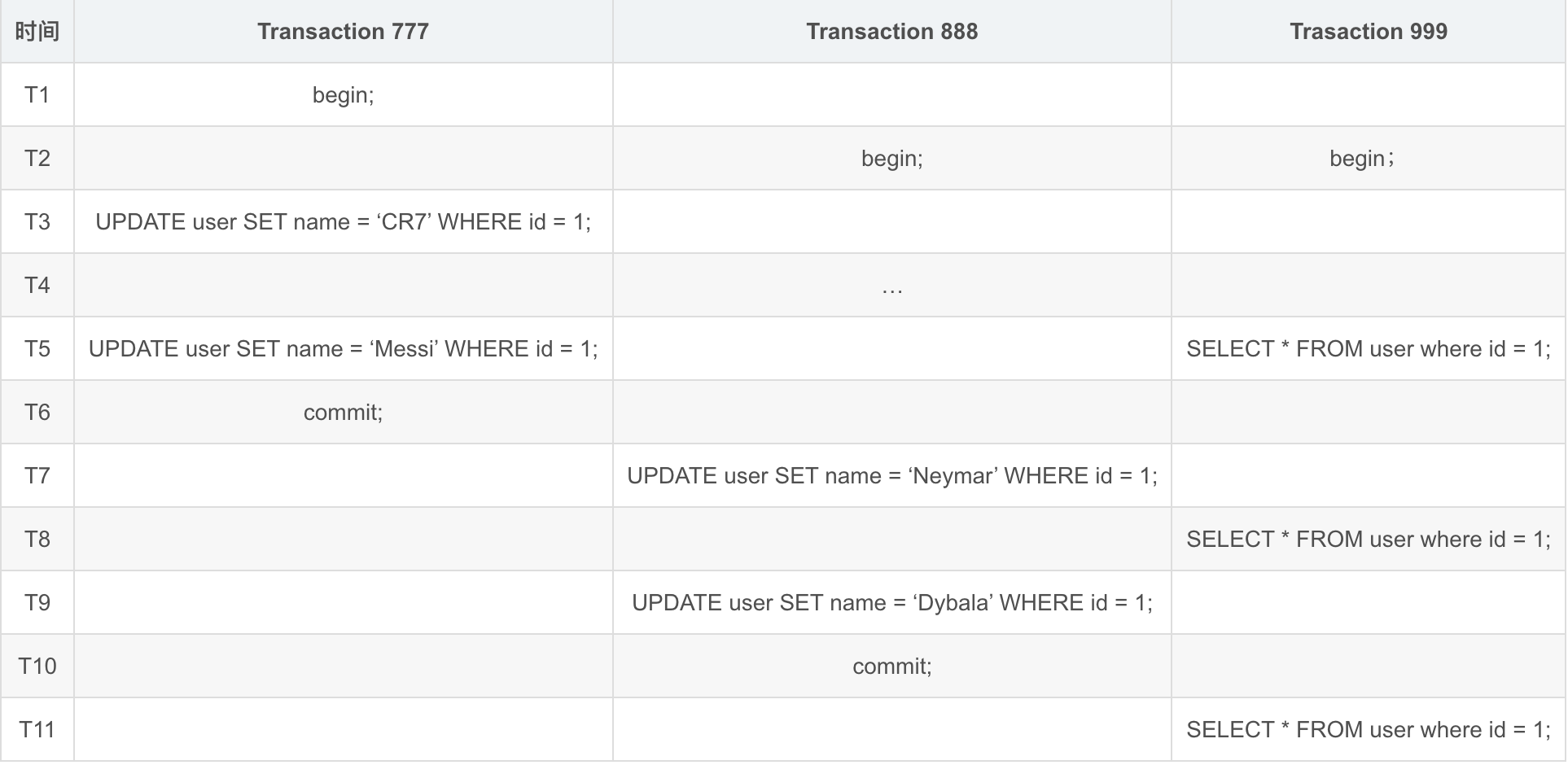The height and width of the screenshot is (765, 1568).
Task: Click the T3 time label
Action: (x=37, y=222)
